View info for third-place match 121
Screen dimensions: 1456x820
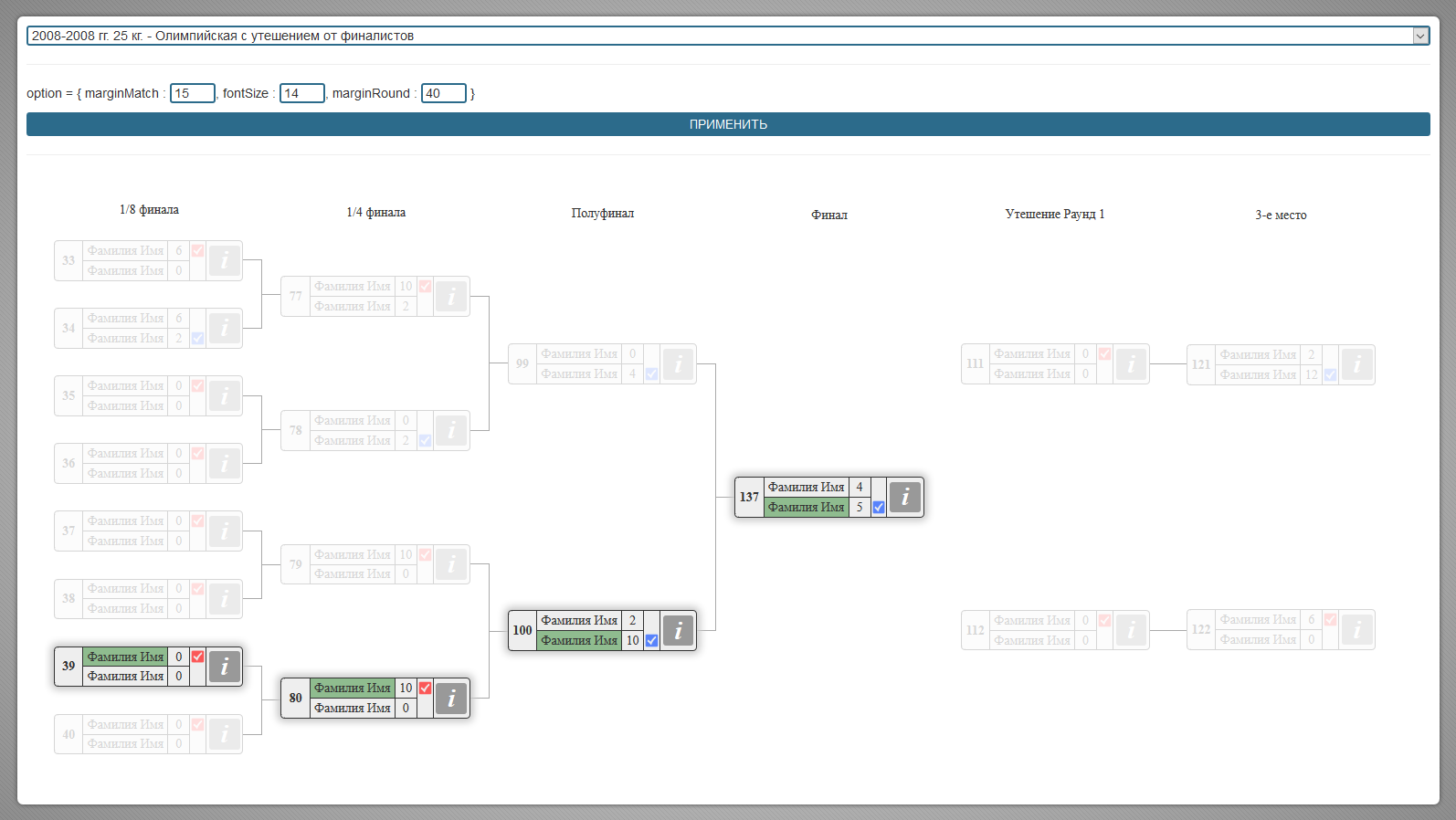pyautogui.click(x=1357, y=365)
